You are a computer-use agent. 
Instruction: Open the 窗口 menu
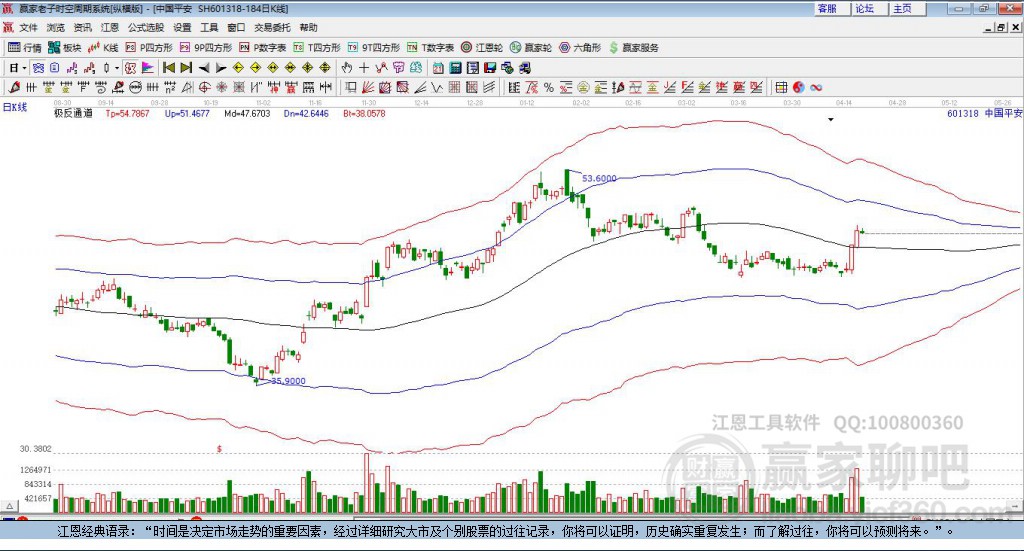click(236, 27)
